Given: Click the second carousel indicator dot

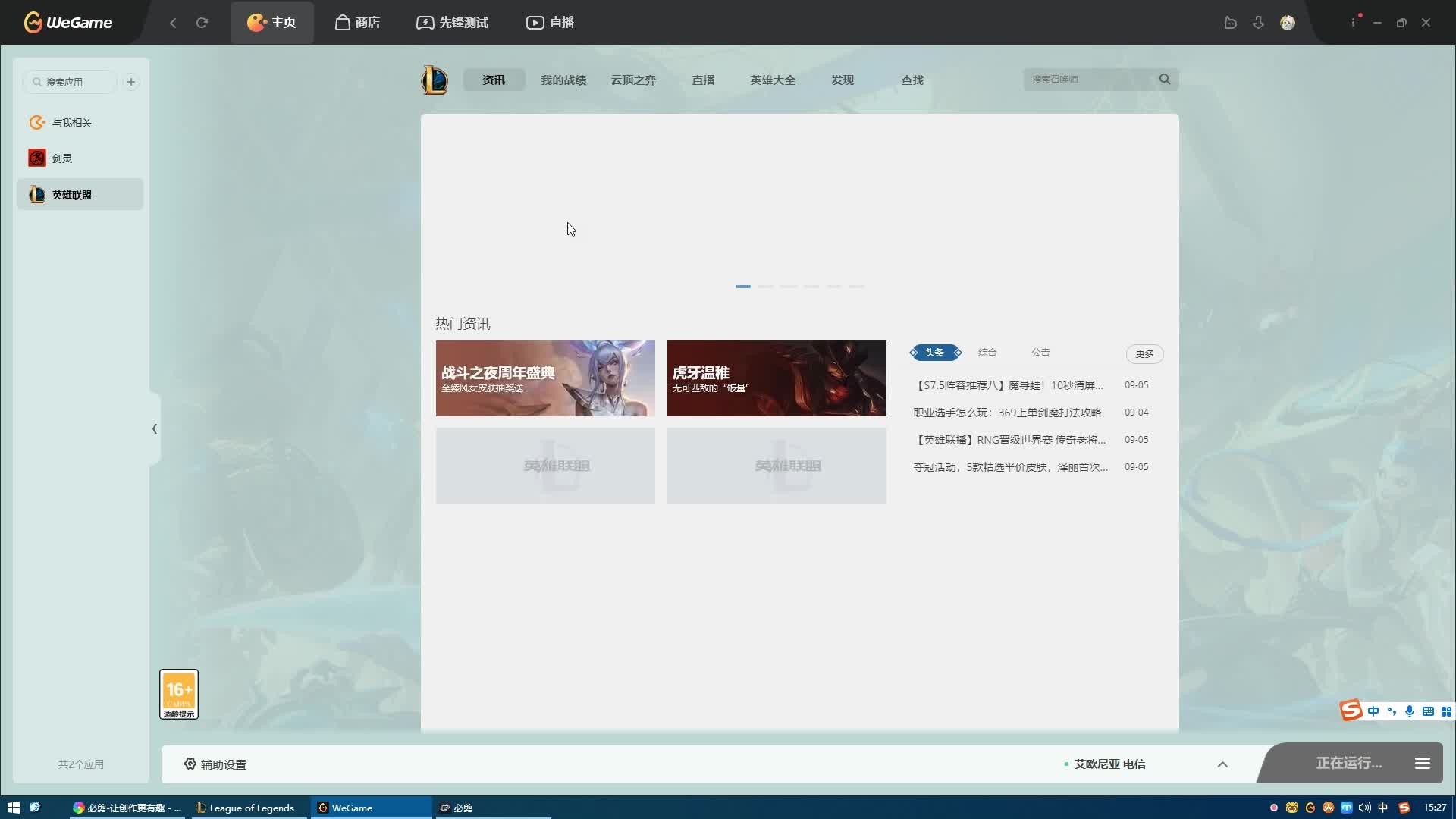Looking at the screenshot, I should (766, 287).
